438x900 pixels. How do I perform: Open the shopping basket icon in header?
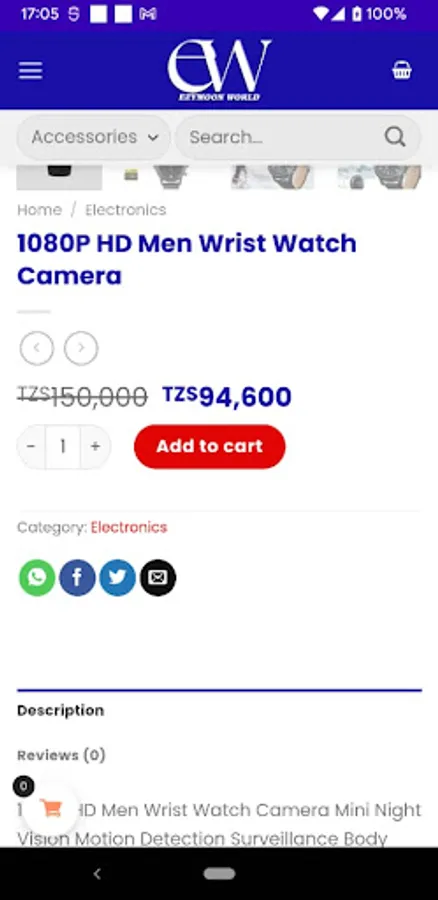(x=401, y=71)
